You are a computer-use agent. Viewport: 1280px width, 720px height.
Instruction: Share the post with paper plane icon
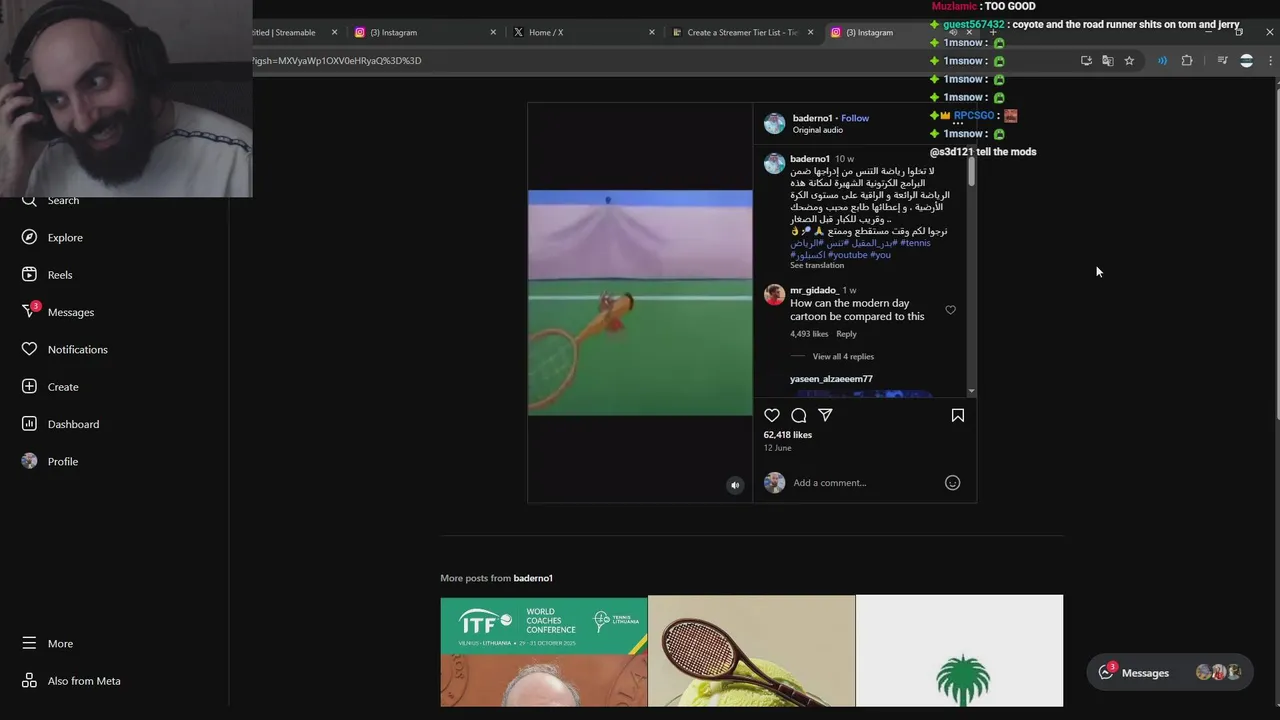pyautogui.click(x=825, y=415)
